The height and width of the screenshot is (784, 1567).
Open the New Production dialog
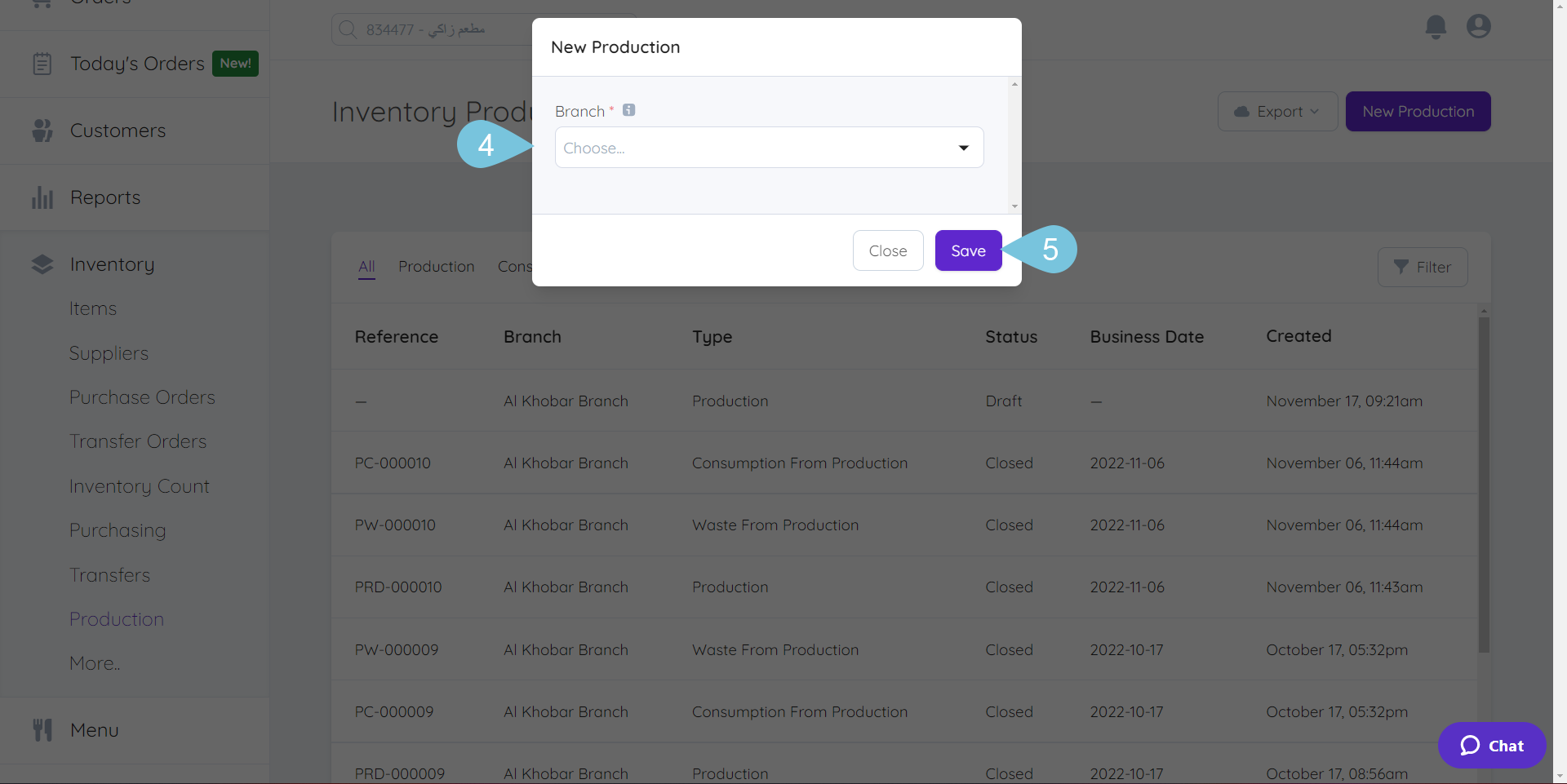pos(1418,111)
